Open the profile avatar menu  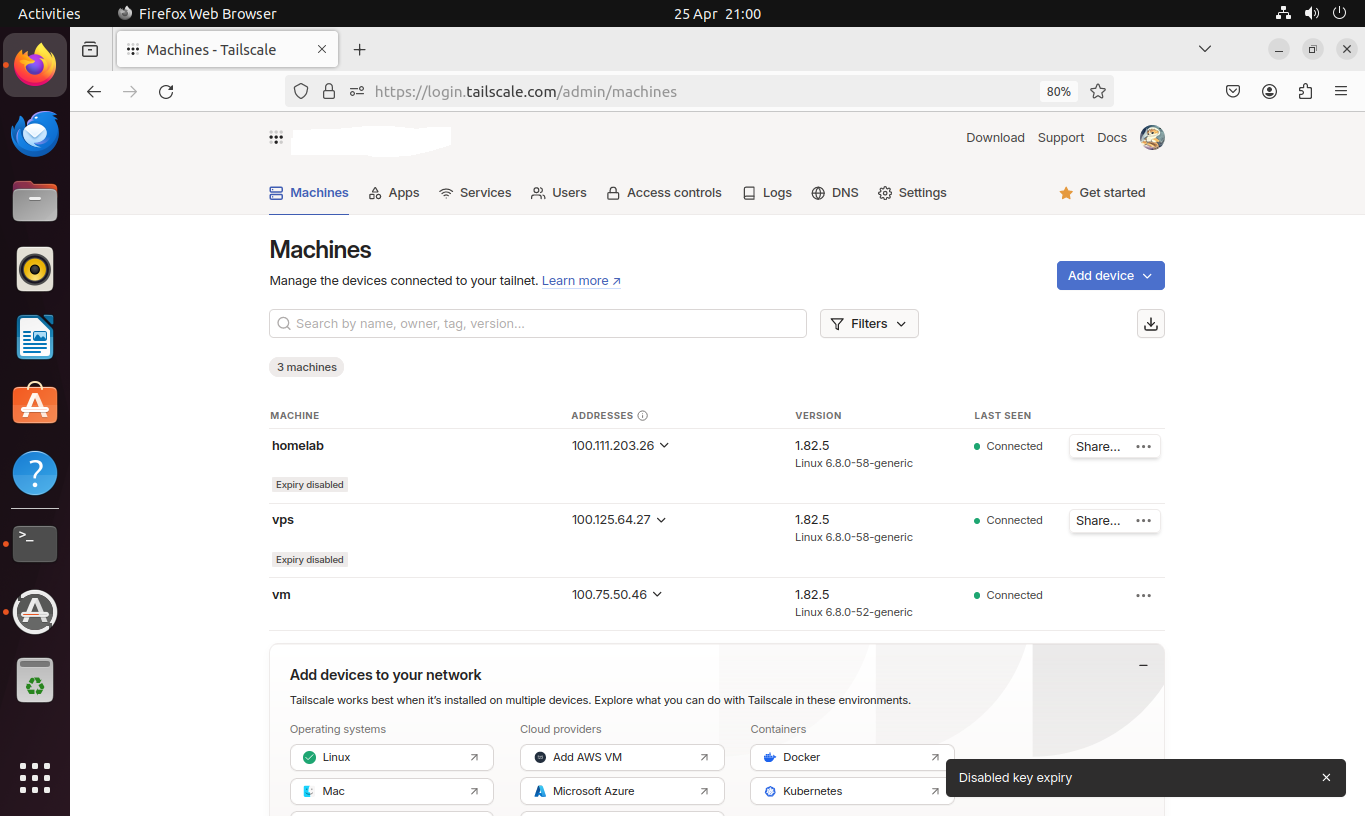click(1151, 138)
